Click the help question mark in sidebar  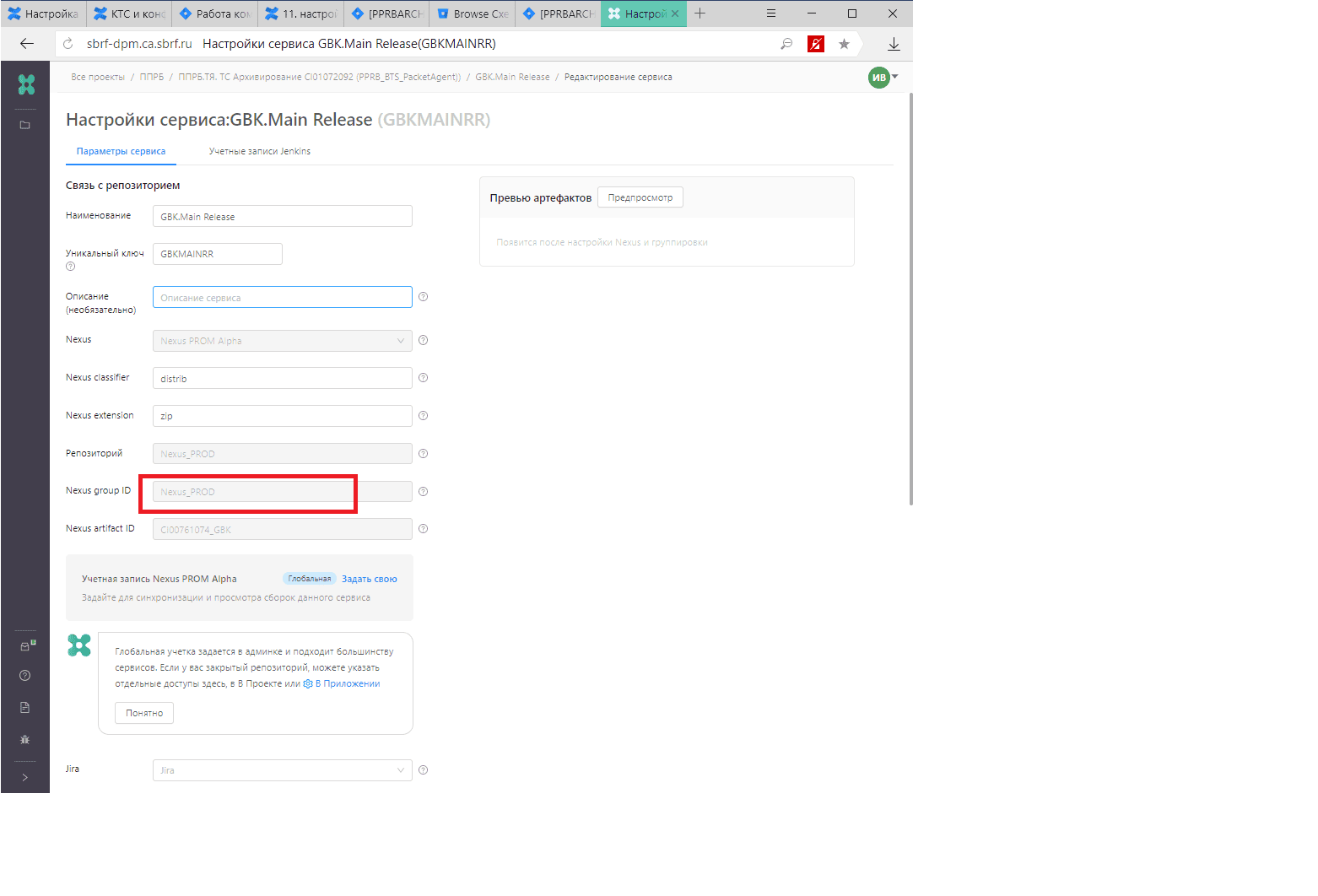tap(25, 675)
